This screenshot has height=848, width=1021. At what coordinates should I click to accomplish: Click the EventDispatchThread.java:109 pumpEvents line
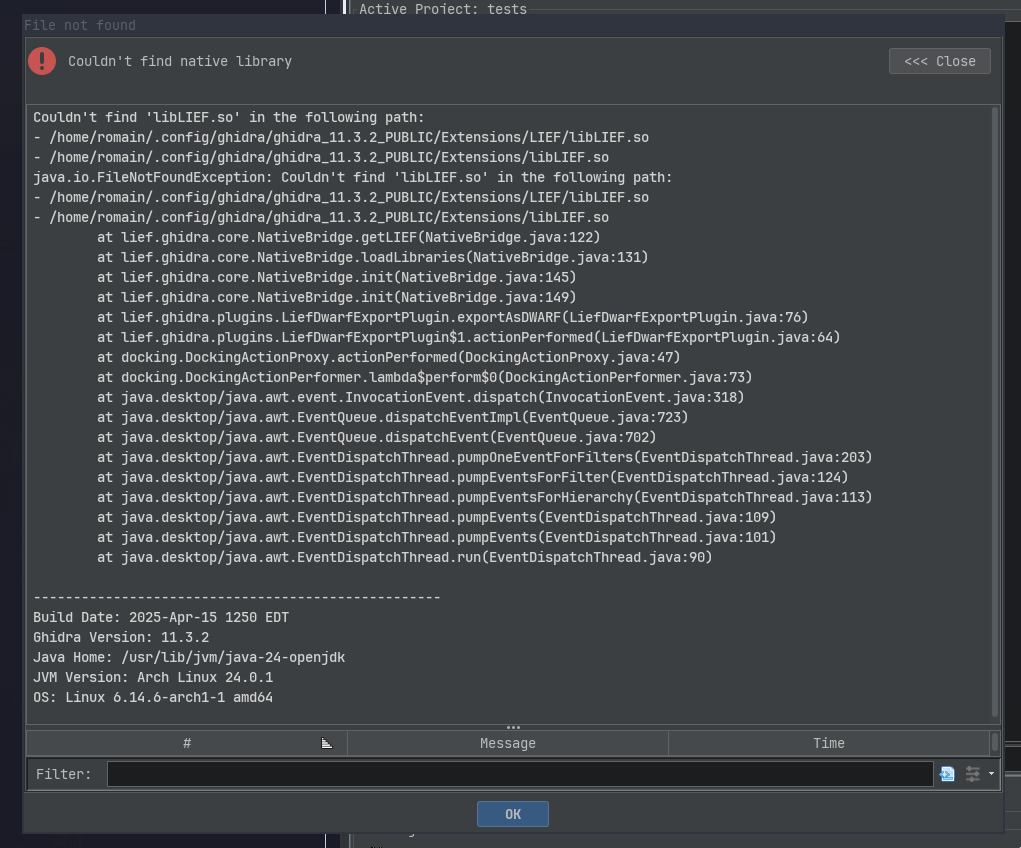(x=436, y=517)
